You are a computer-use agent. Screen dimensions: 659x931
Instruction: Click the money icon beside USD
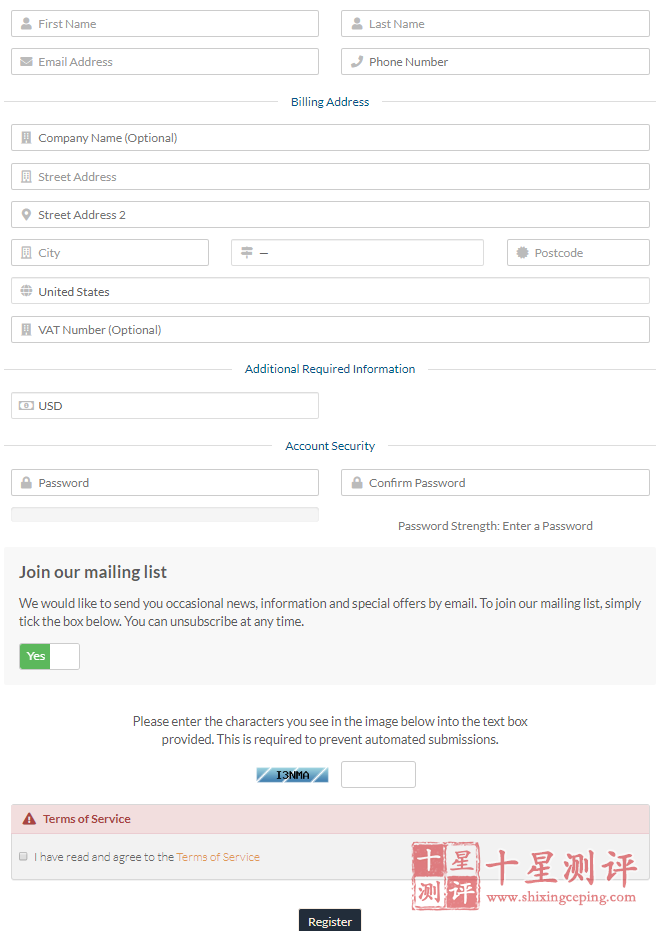(26, 406)
